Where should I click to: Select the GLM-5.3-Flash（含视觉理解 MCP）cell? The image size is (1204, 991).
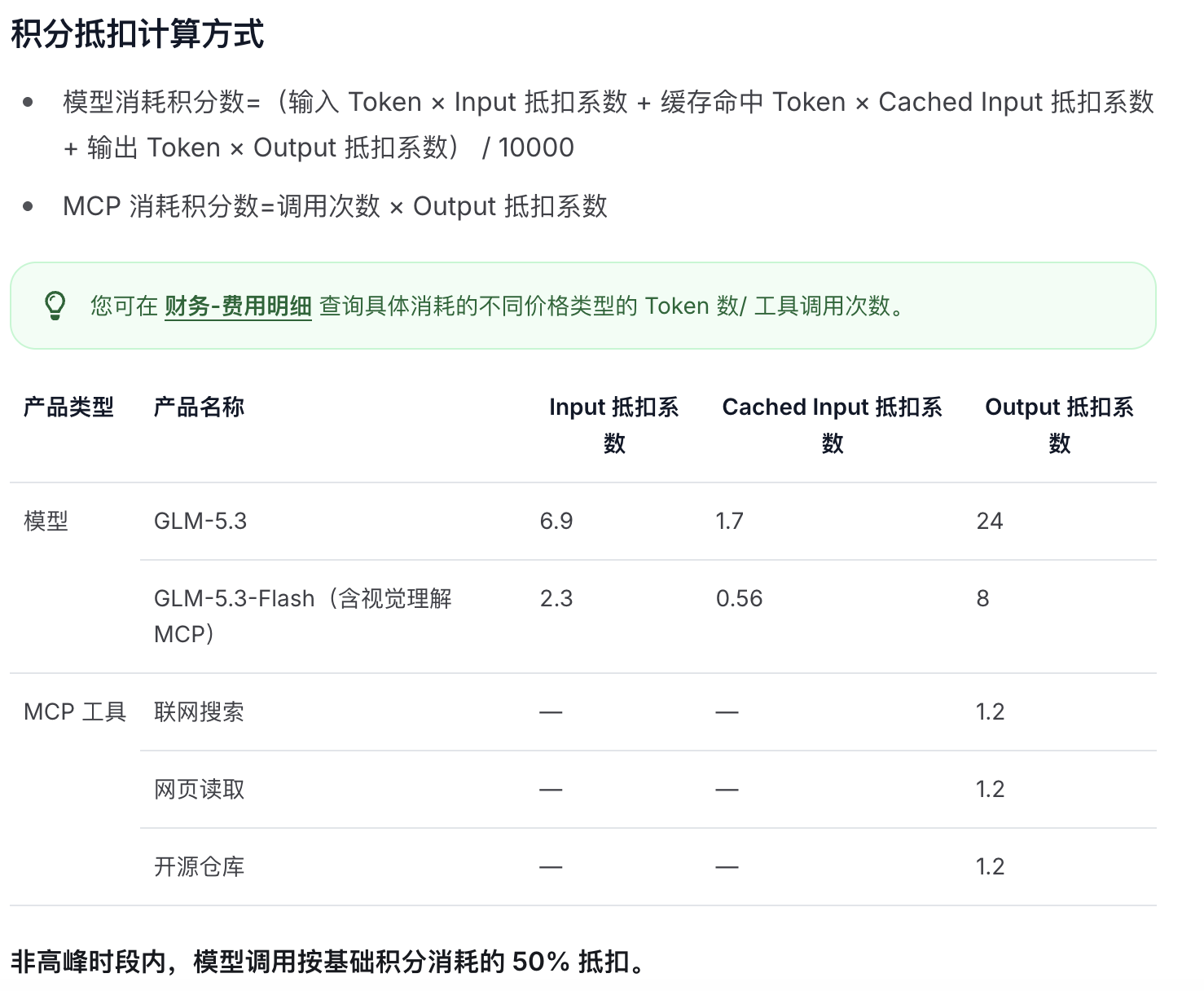303,616
